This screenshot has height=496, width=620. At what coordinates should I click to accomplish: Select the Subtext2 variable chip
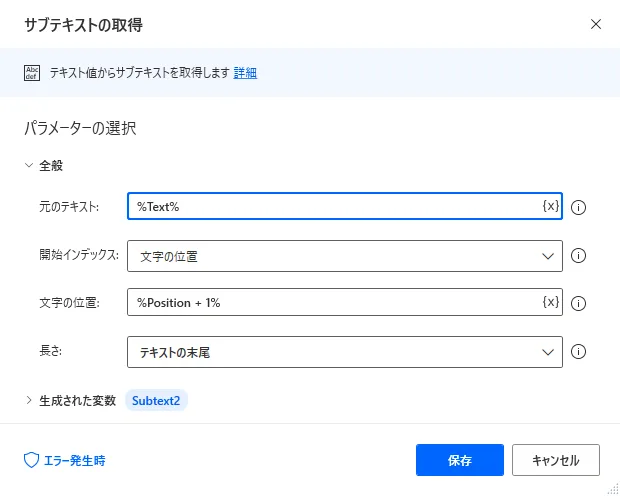[156, 401]
